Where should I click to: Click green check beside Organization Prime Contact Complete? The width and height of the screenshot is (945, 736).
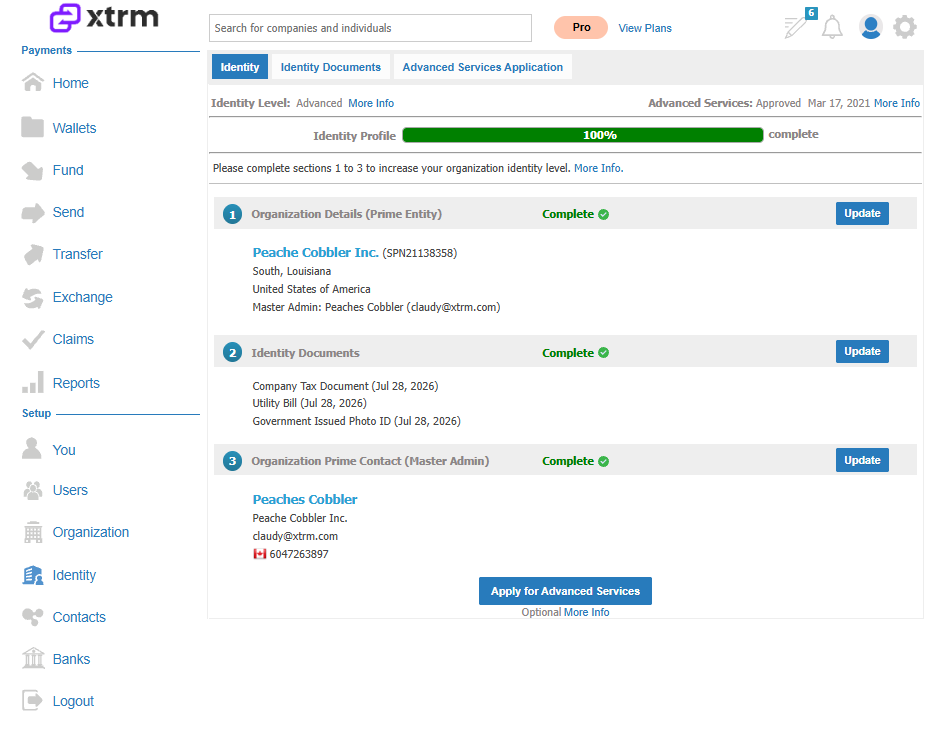(603, 461)
